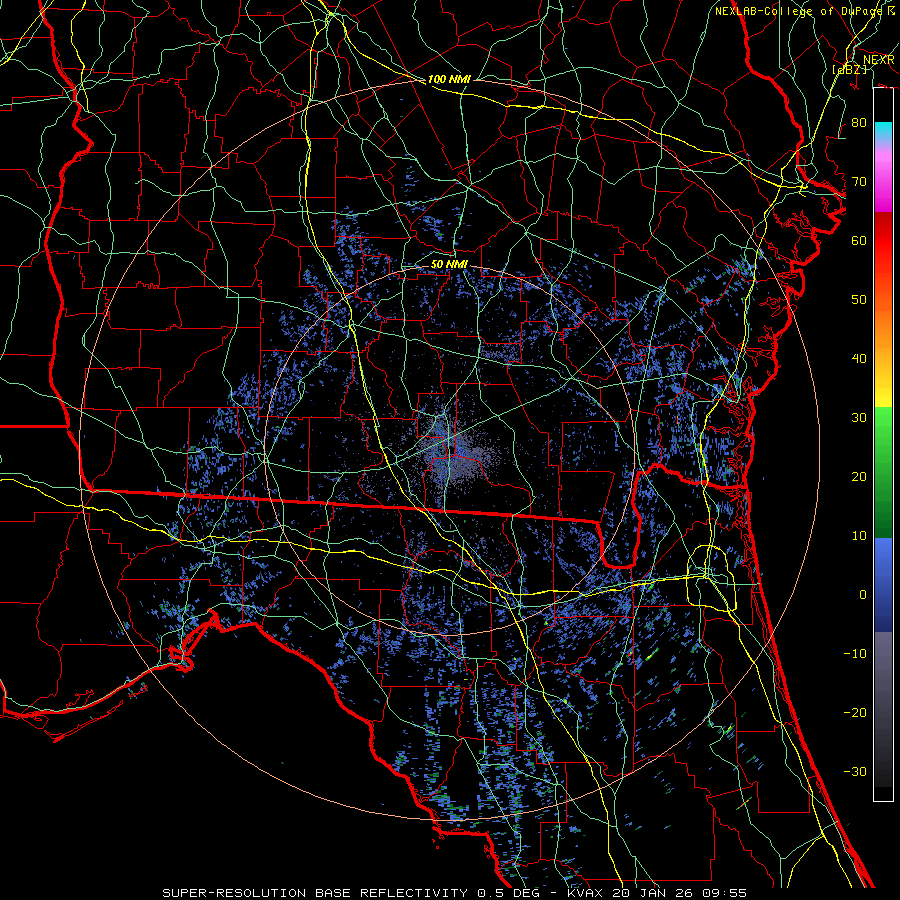Click the -30 dBZ legend value

pyautogui.click(x=855, y=771)
